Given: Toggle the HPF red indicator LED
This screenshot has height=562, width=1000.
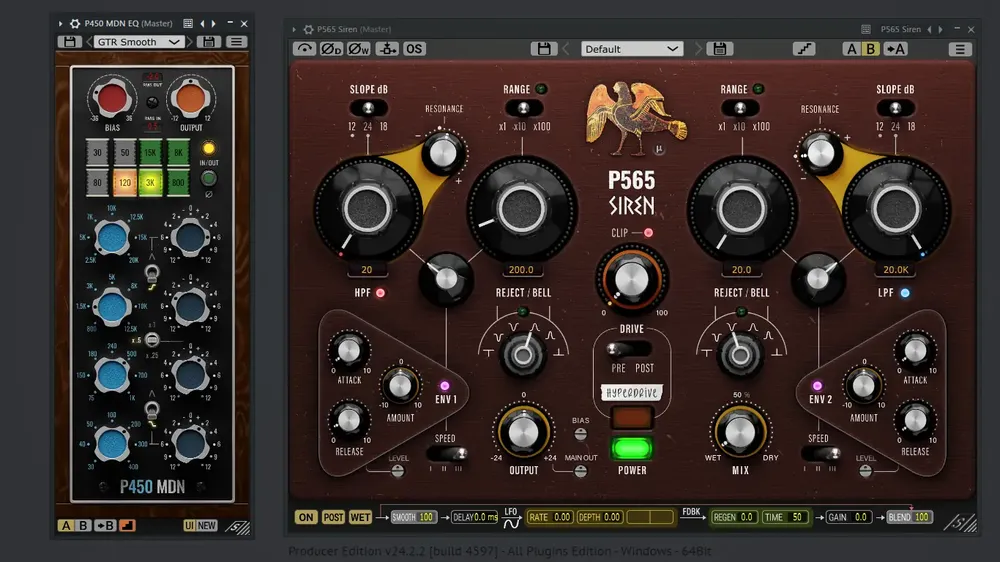Looking at the screenshot, I should (381, 293).
